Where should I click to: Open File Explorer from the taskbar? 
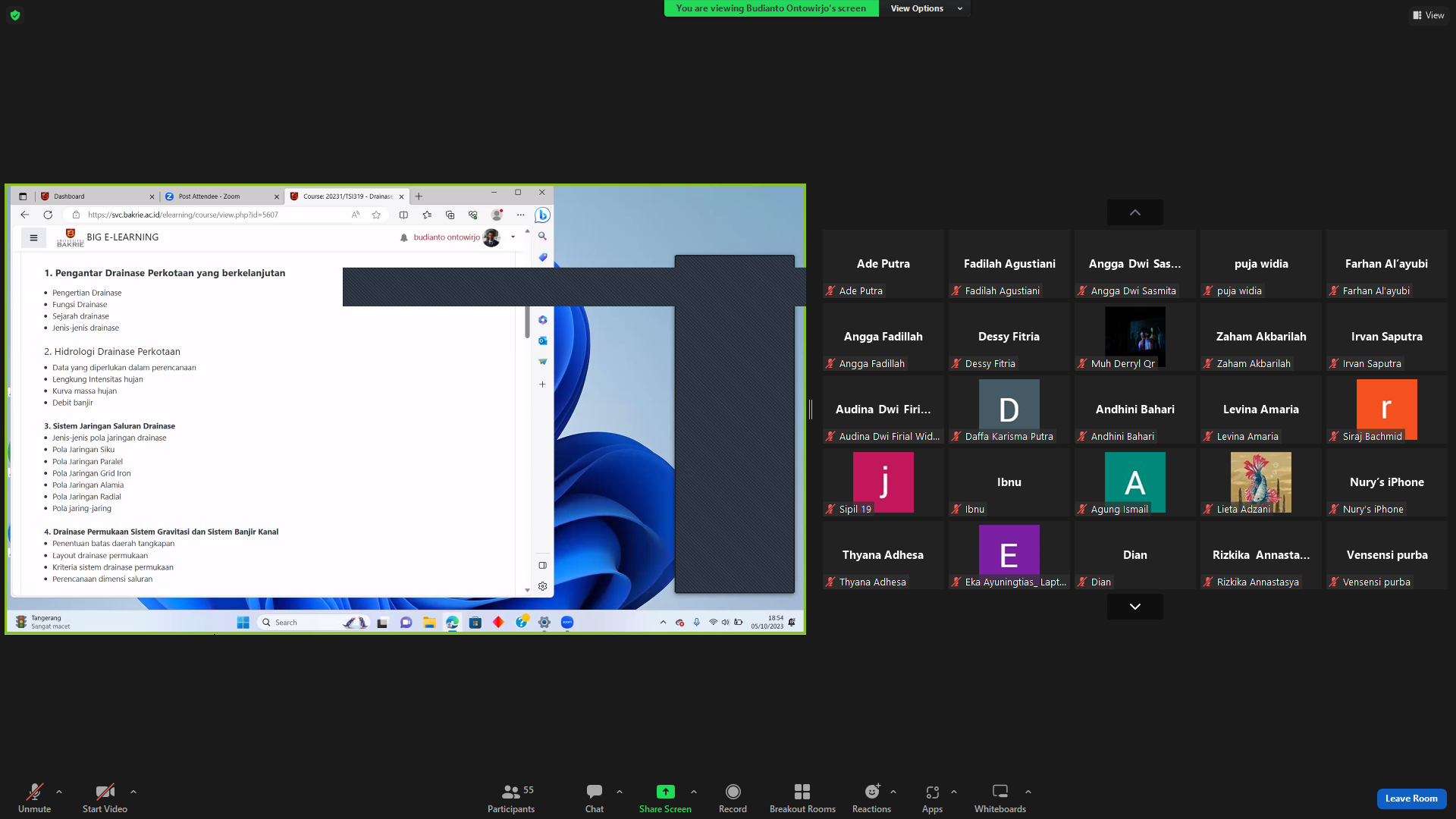[429, 623]
